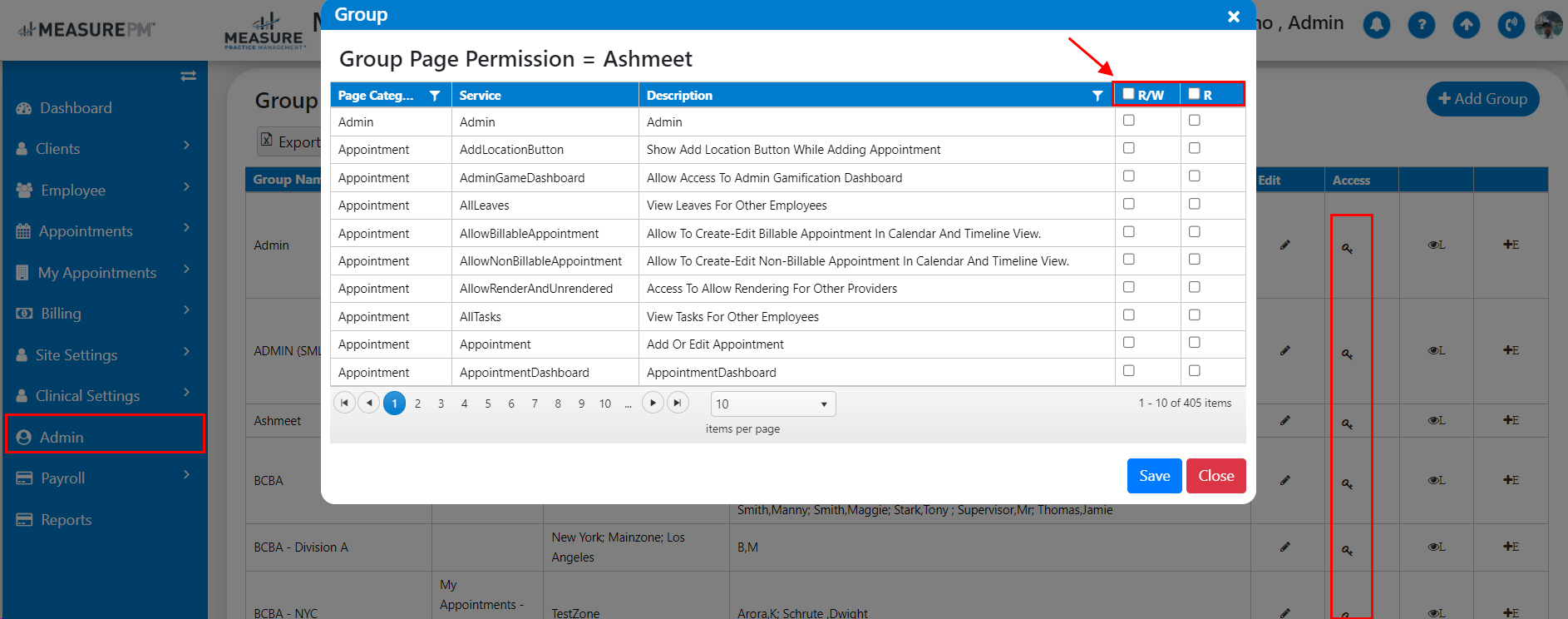Close the Group dialog with the X
1568x619 pixels.
1234,17
